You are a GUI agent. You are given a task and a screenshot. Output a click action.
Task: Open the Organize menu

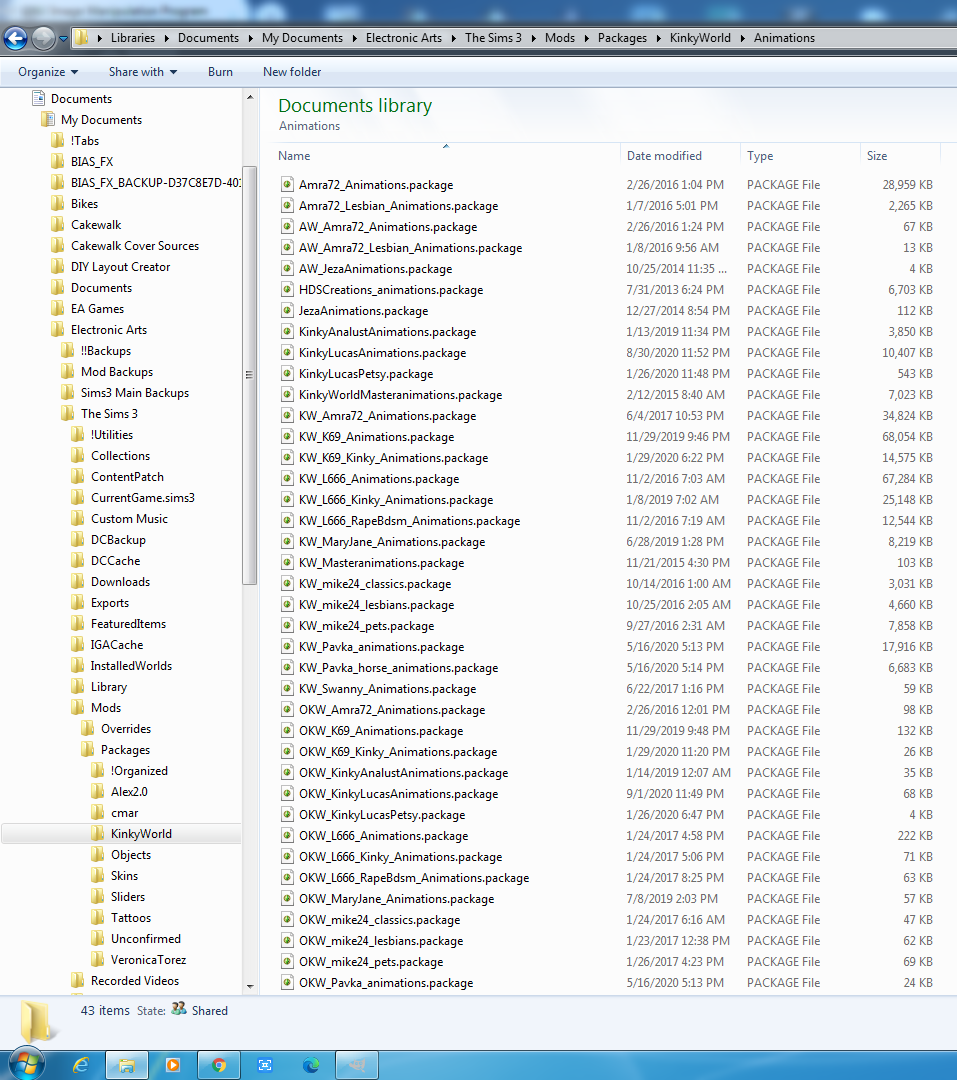point(48,72)
